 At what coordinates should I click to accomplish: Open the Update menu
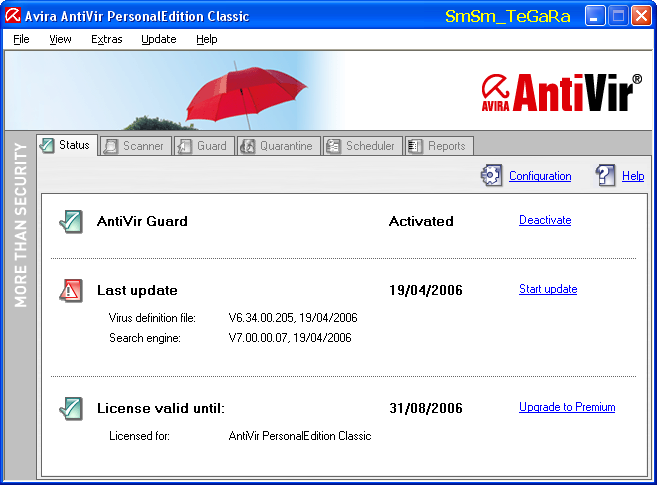(x=159, y=39)
